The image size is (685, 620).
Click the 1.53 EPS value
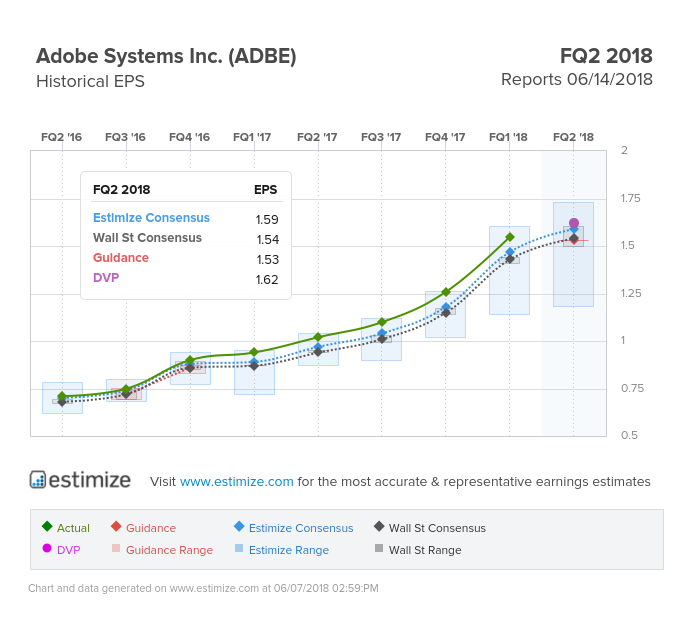click(267, 260)
